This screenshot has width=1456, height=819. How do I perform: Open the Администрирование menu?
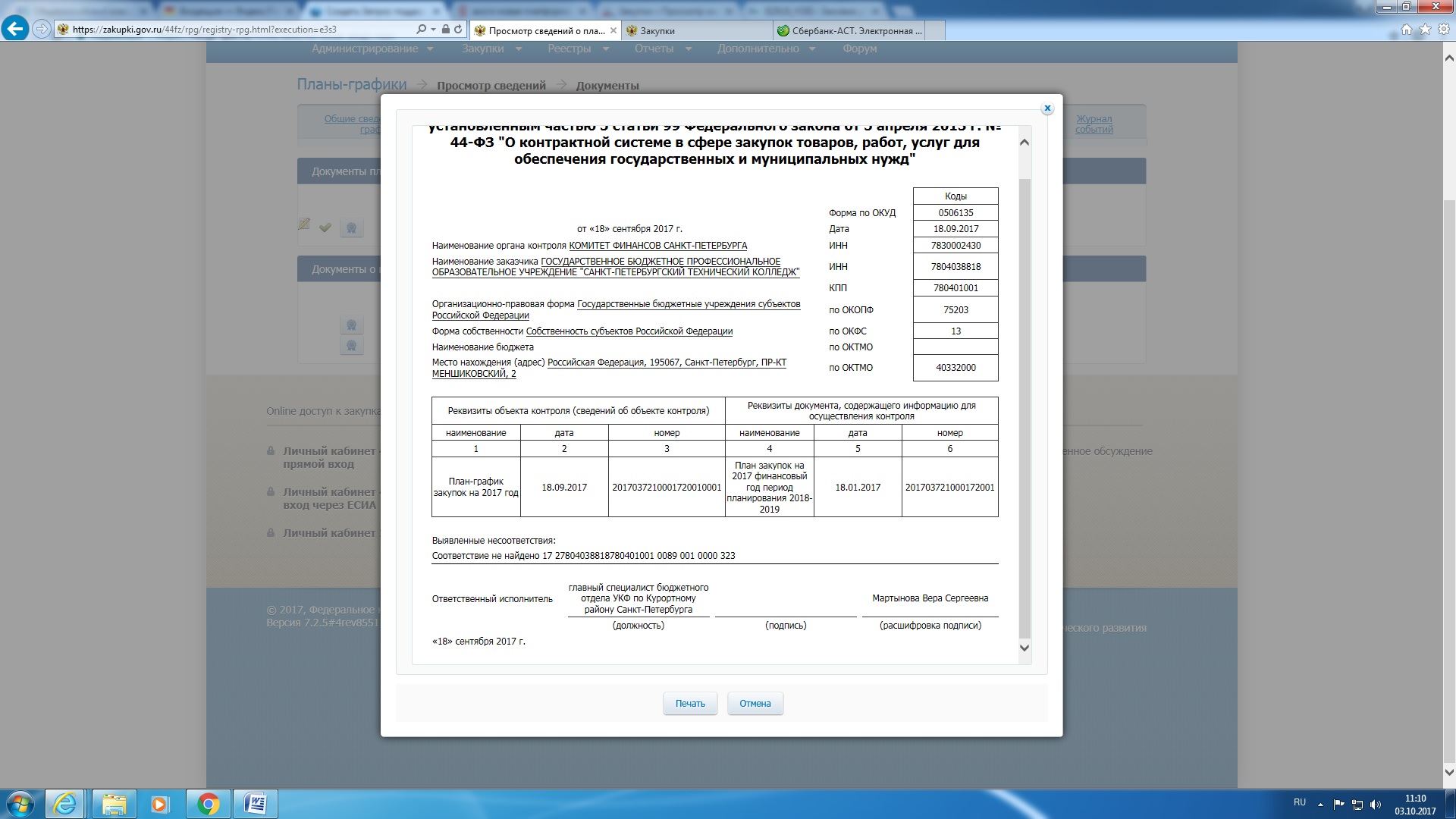click(372, 49)
